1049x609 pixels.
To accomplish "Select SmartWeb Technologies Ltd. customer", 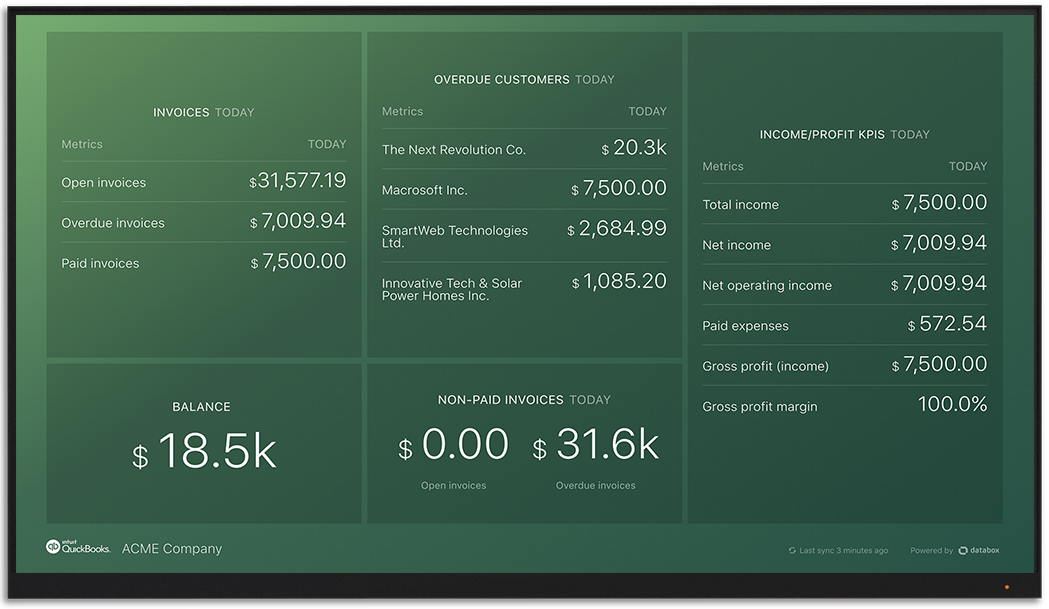I will (x=454, y=236).
